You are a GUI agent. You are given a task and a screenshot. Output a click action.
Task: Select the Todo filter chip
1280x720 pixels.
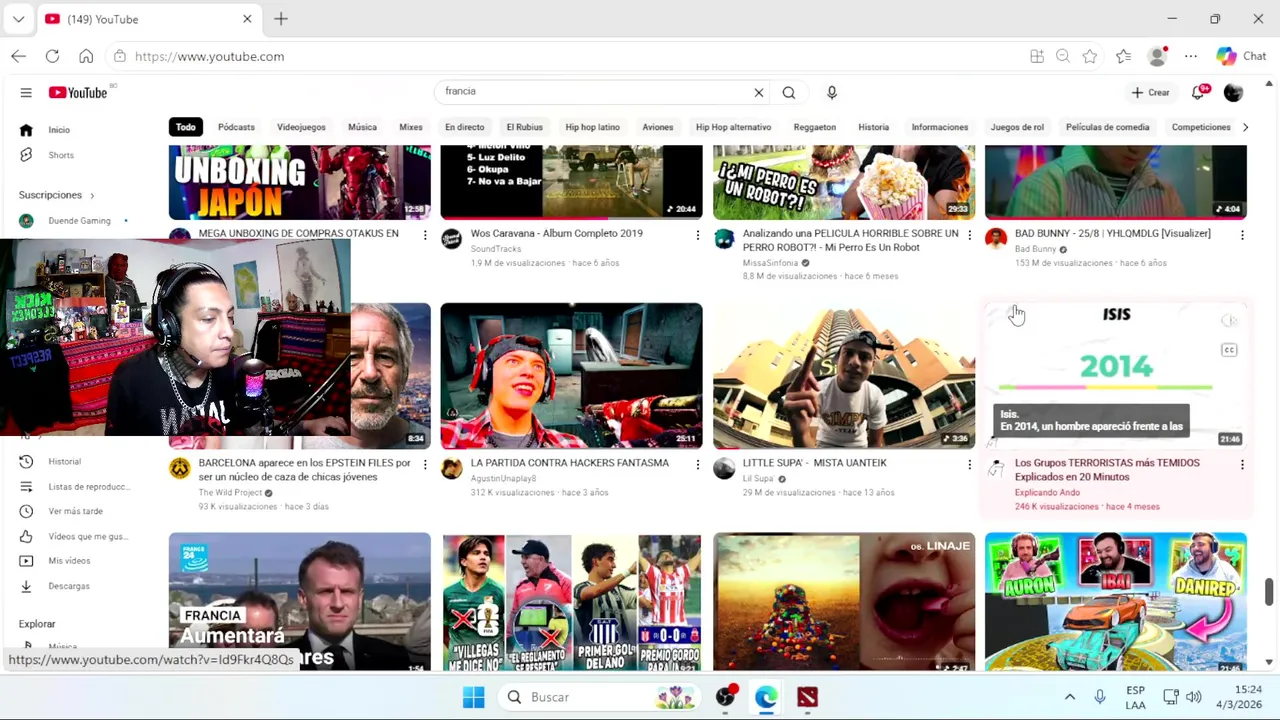click(186, 127)
